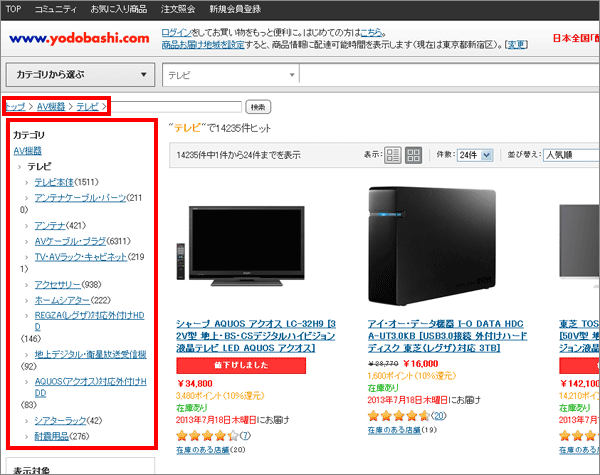Open コミュニティ menu item
Screen dimensions: 600x475
pos(55,9)
